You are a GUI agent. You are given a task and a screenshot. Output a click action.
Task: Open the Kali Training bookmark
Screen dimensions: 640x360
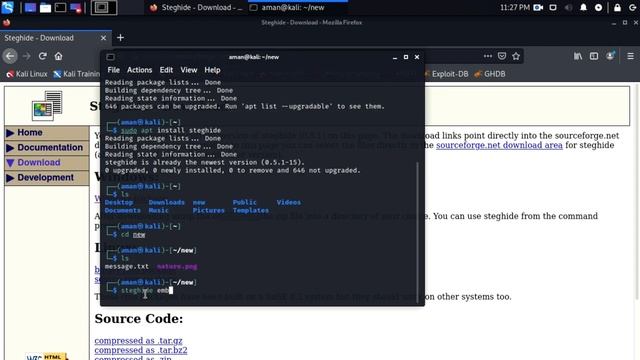(x=77, y=74)
